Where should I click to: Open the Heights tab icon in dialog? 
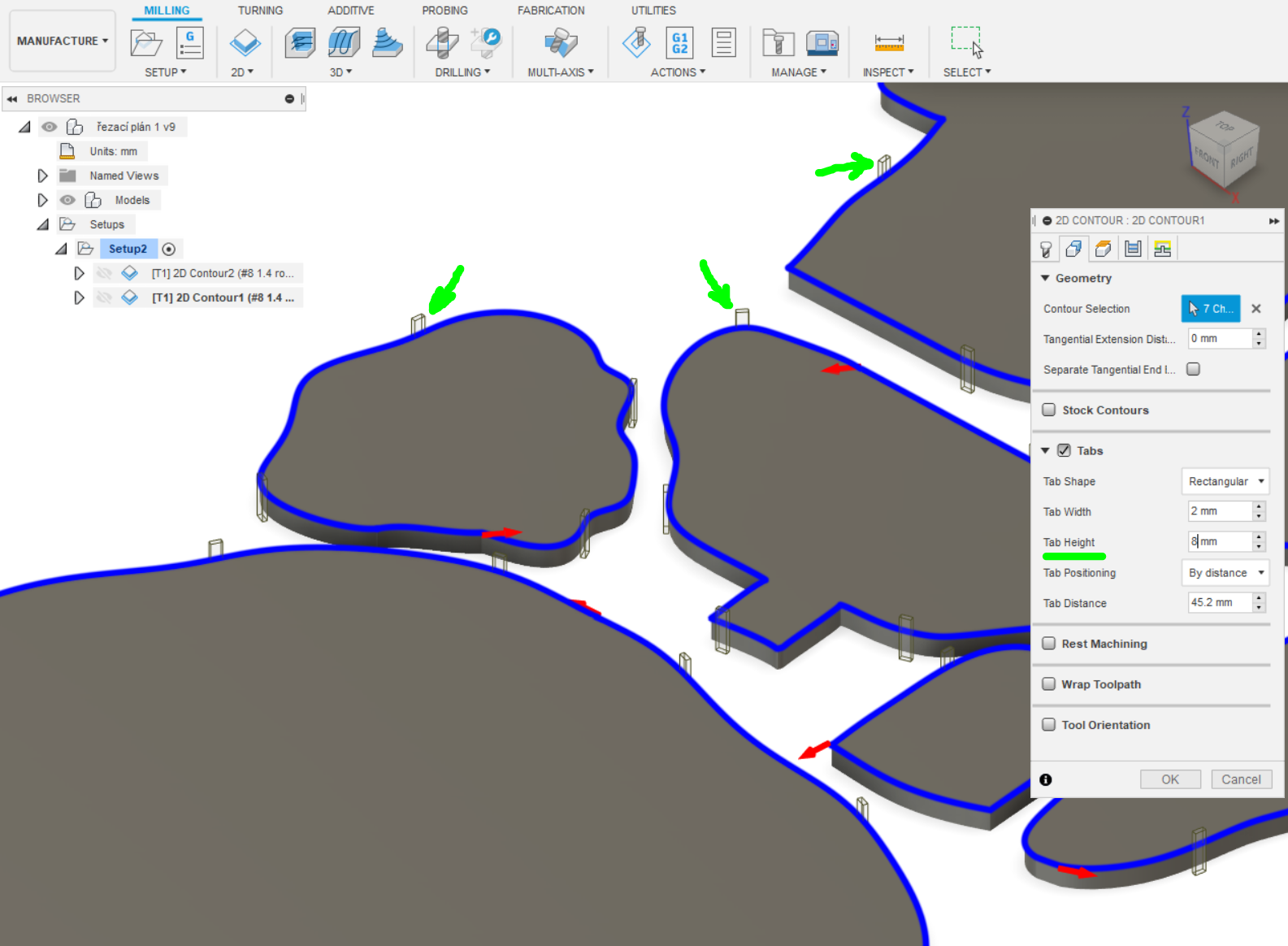point(1103,249)
